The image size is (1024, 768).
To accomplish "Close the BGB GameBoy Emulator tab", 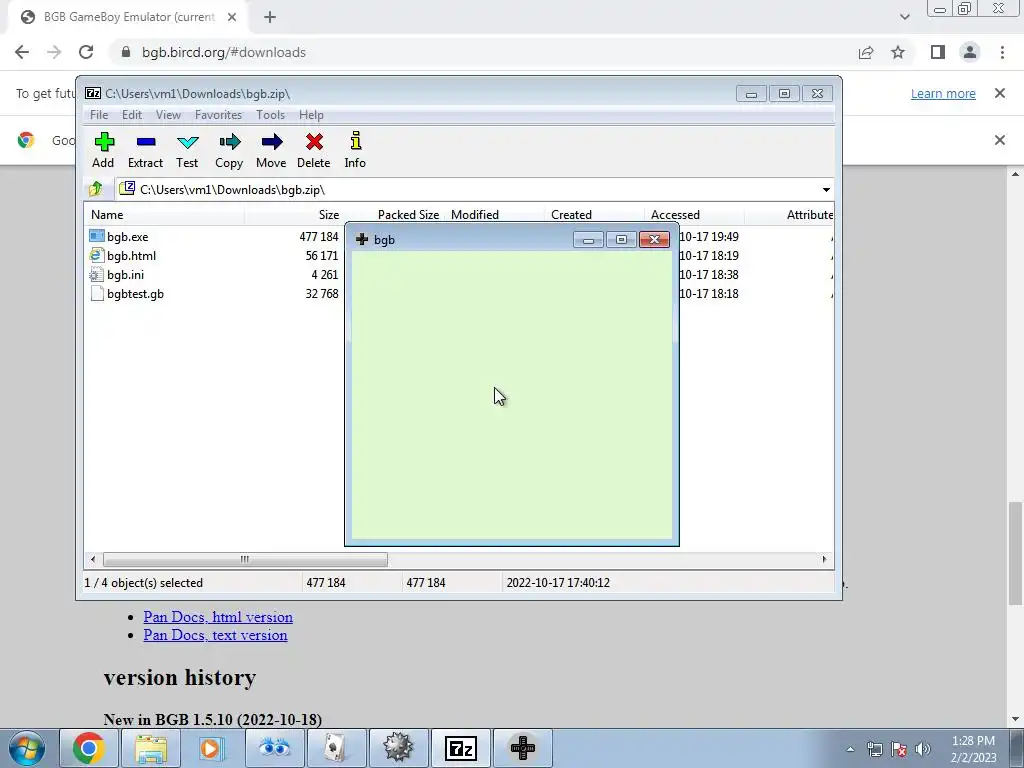I will point(232,17).
